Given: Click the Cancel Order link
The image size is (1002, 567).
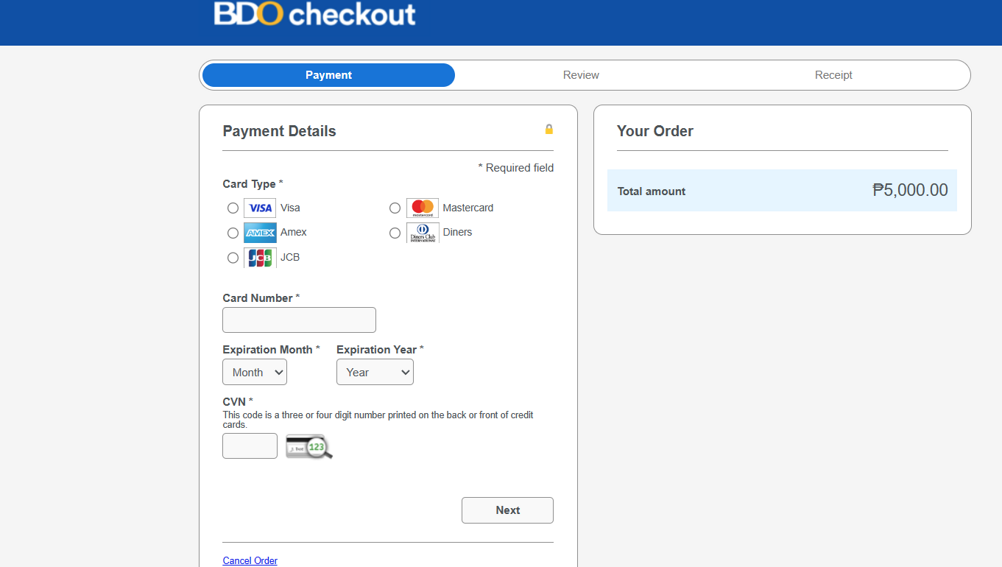Looking at the screenshot, I should tap(250, 561).
